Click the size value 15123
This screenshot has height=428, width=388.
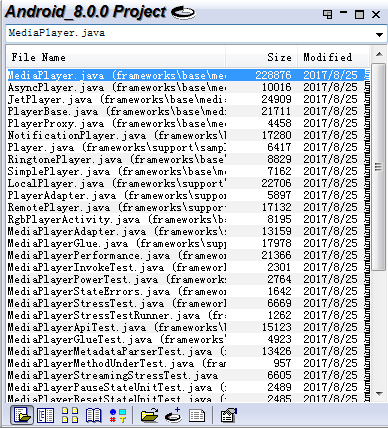pyautogui.click(x=277, y=327)
